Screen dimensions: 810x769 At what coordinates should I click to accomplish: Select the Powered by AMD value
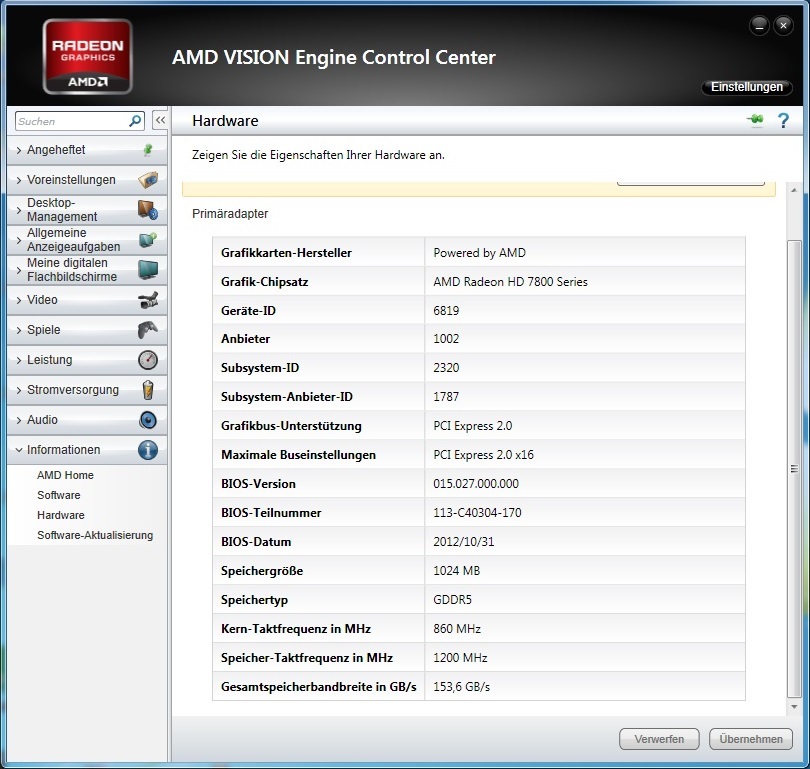(479, 253)
